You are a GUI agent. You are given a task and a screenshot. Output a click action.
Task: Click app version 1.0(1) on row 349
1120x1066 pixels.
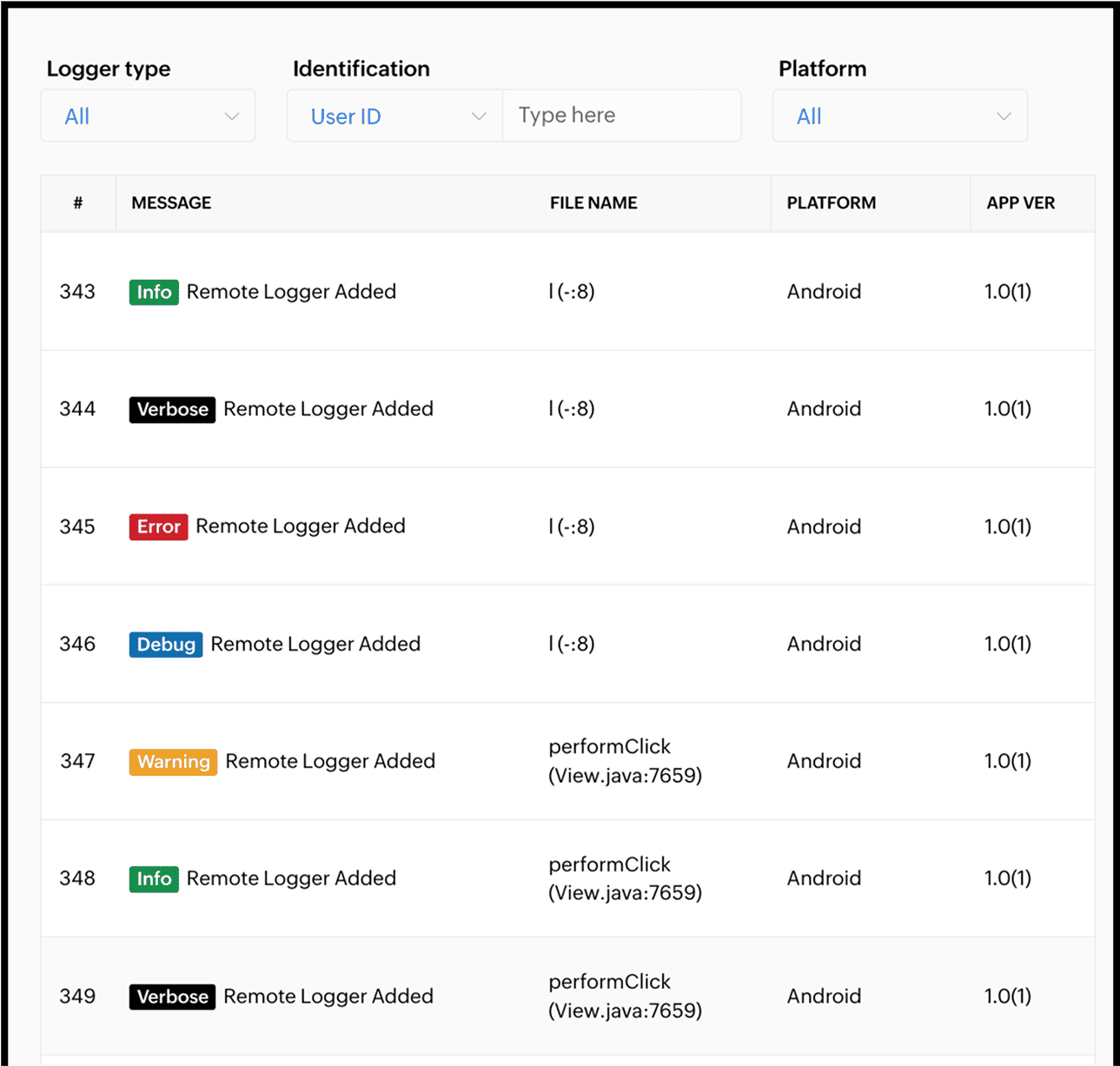coord(1007,996)
